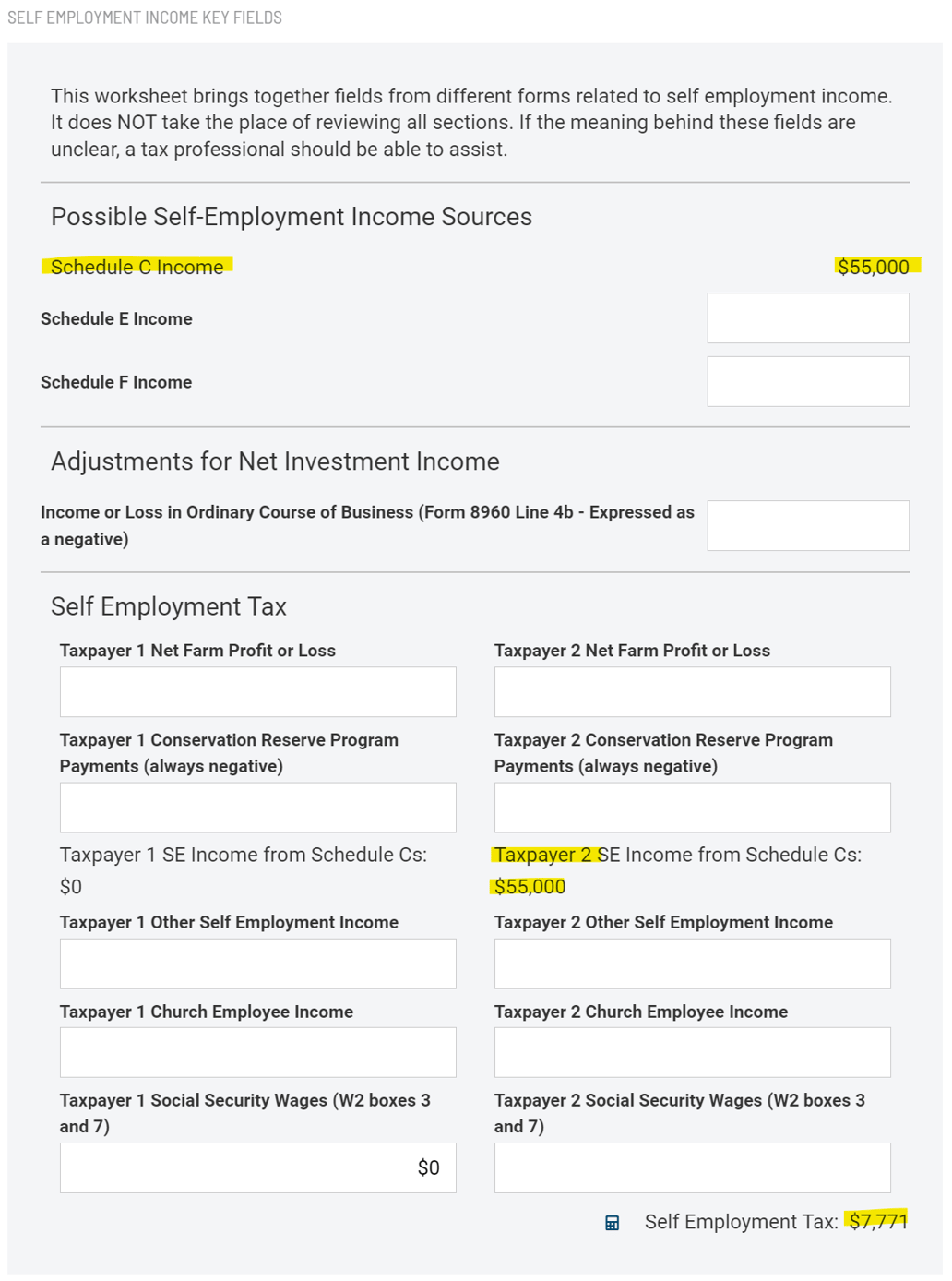Click the Form 8960 Line 4b adjustment field
952x1281 pixels.
(x=807, y=525)
